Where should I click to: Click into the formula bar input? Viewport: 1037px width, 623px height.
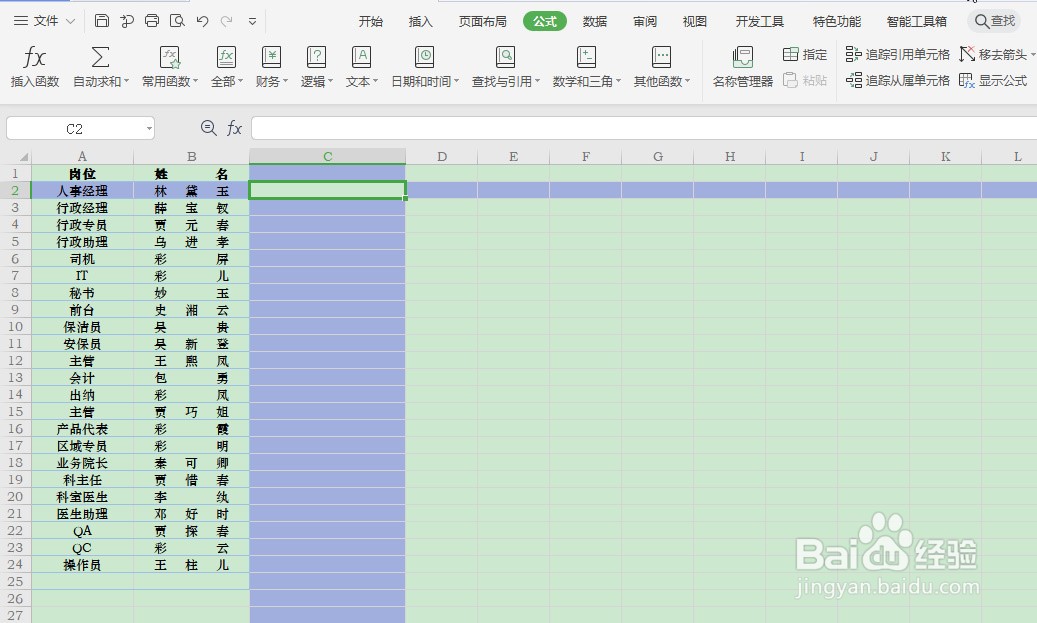click(x=643, y=128)
